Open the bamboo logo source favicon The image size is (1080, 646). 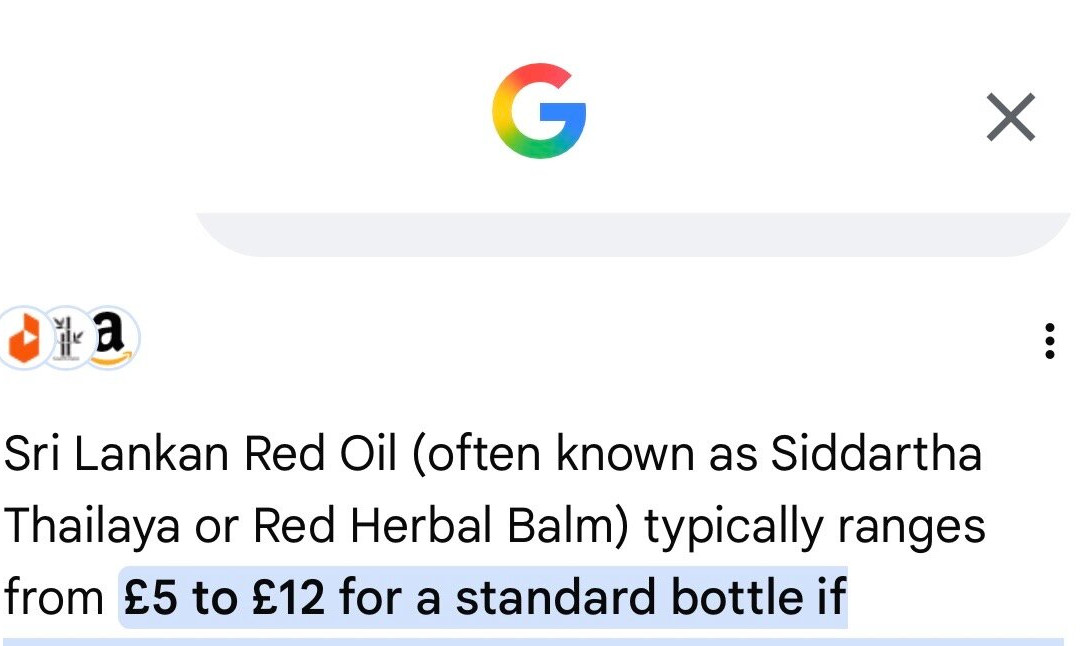pos(68,337)
